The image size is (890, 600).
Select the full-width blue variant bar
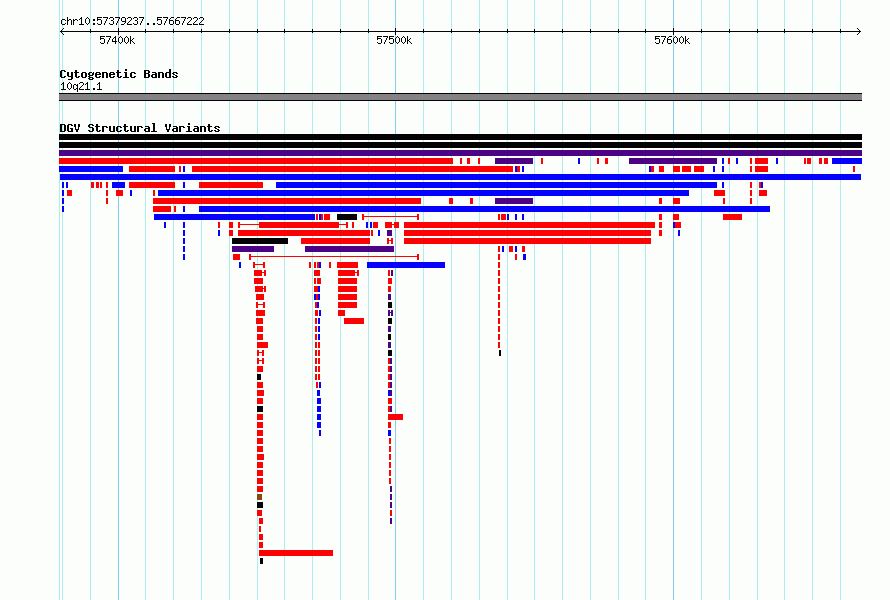tap(460, 177)
